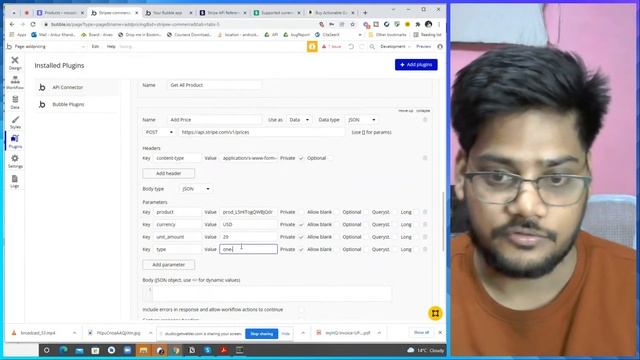Screen dimensions: 640x360
Task: Open the POST method dropdown
Action: tap(159, 132)
